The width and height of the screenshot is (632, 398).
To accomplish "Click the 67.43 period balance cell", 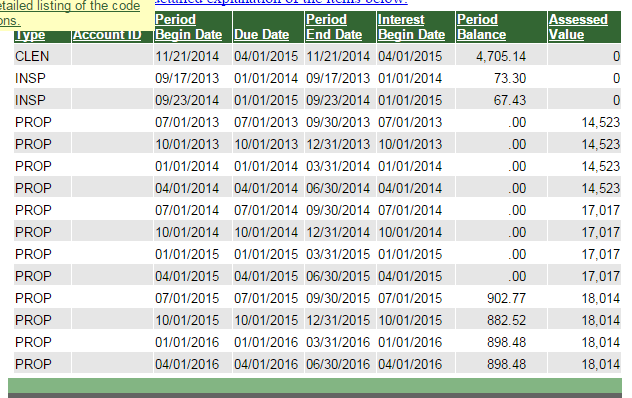I will tap(501, 100).
